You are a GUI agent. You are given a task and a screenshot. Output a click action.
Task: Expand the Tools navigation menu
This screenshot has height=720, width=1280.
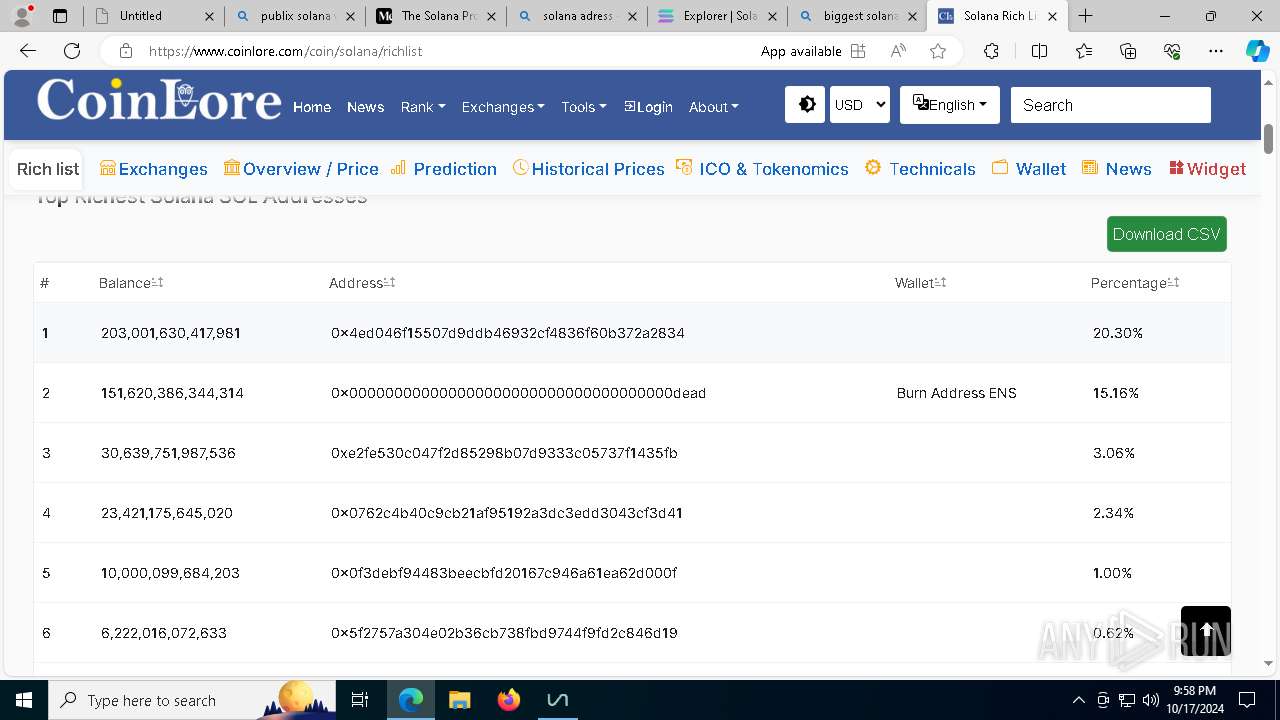(584, 107)
